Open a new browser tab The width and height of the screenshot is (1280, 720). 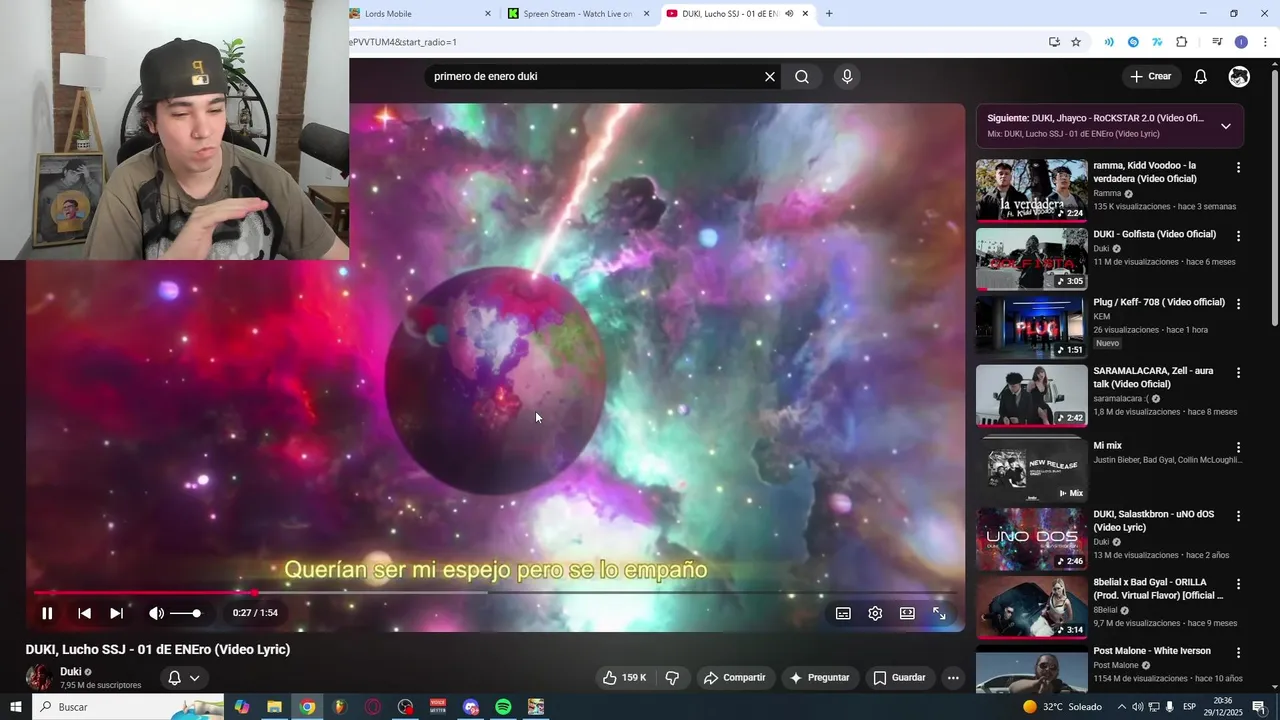point(829,14)
